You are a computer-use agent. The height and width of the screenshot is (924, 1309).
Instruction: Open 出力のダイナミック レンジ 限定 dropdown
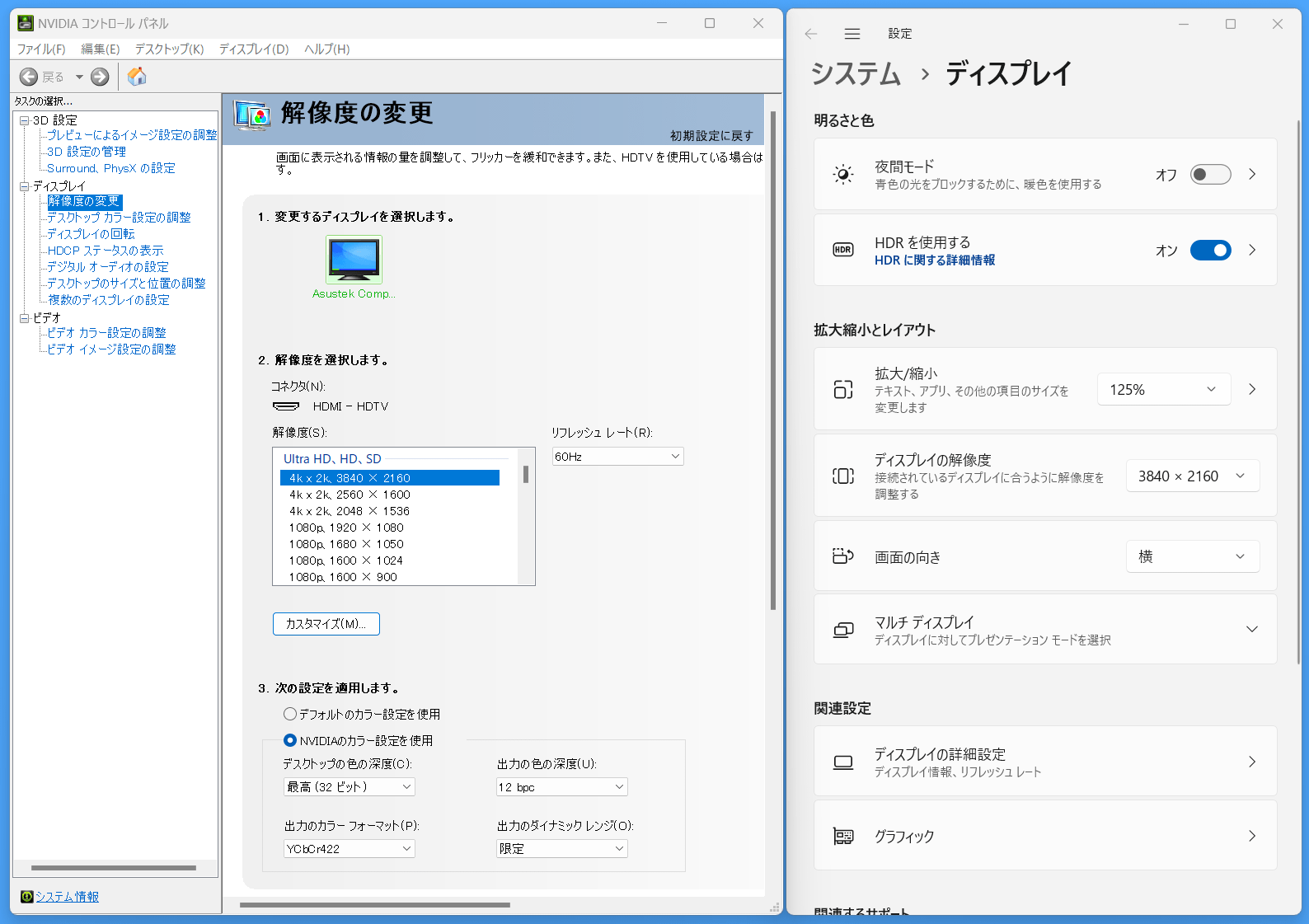point(562,849)
